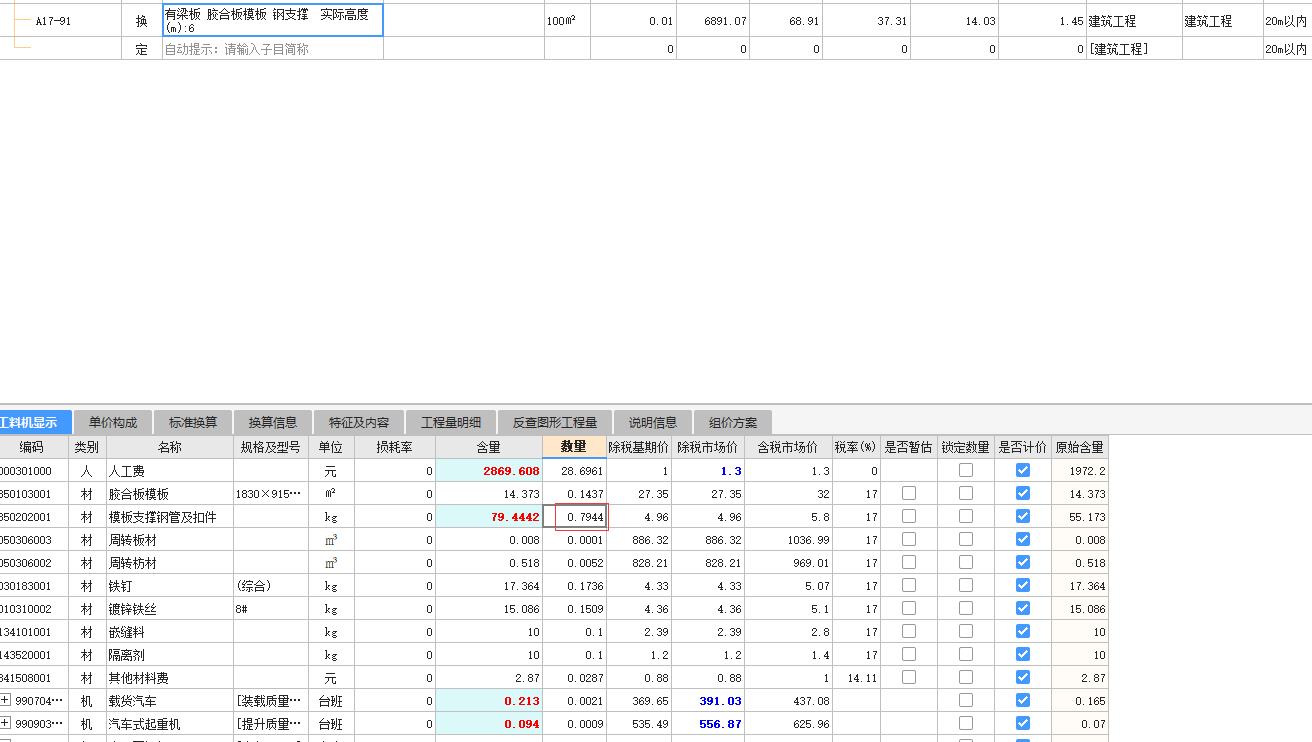Image resolution: width=1312 pixels, height=742 pixels.
Task: Click the 损耗率 column header
Action: coord(395,447)
